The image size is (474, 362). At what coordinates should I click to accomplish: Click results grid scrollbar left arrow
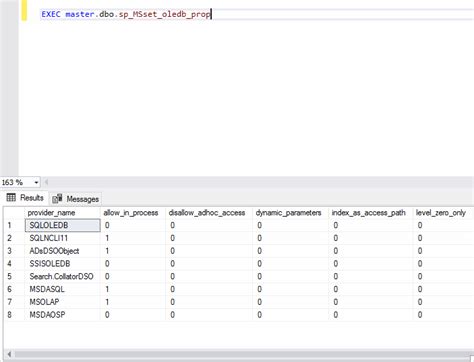(x=9, y=354)
